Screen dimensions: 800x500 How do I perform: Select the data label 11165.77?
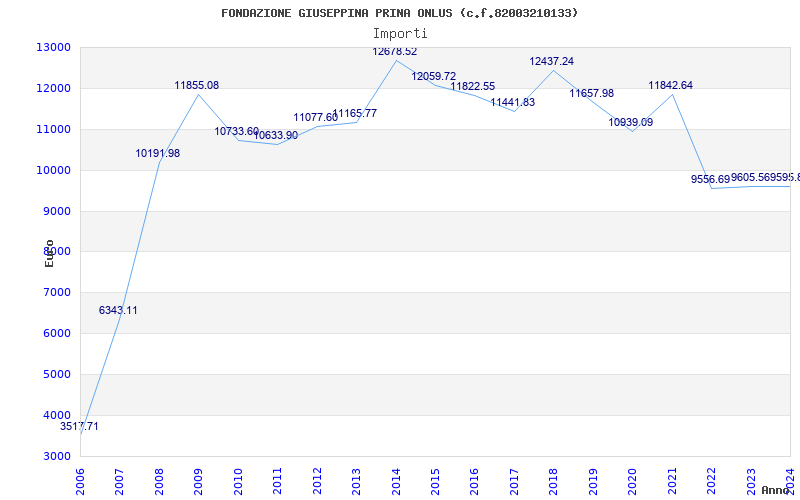[x=355, y=113]
